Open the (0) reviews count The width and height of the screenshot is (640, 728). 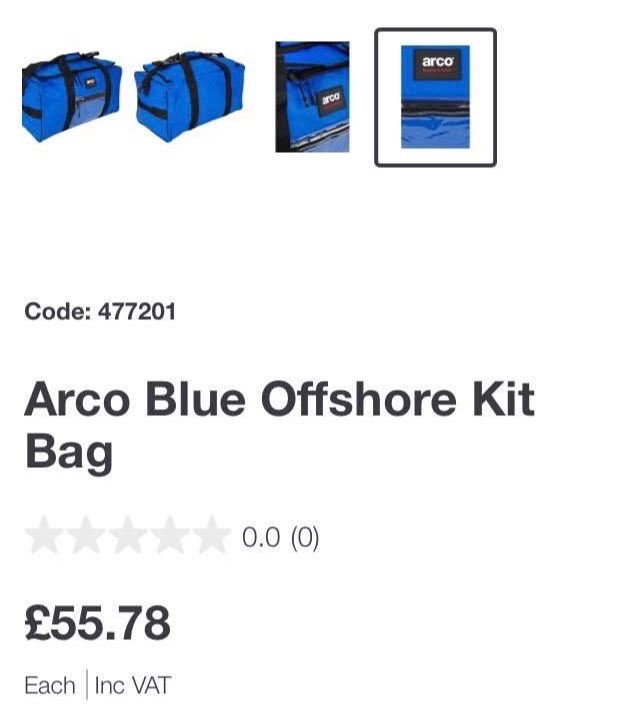point(305,538)
